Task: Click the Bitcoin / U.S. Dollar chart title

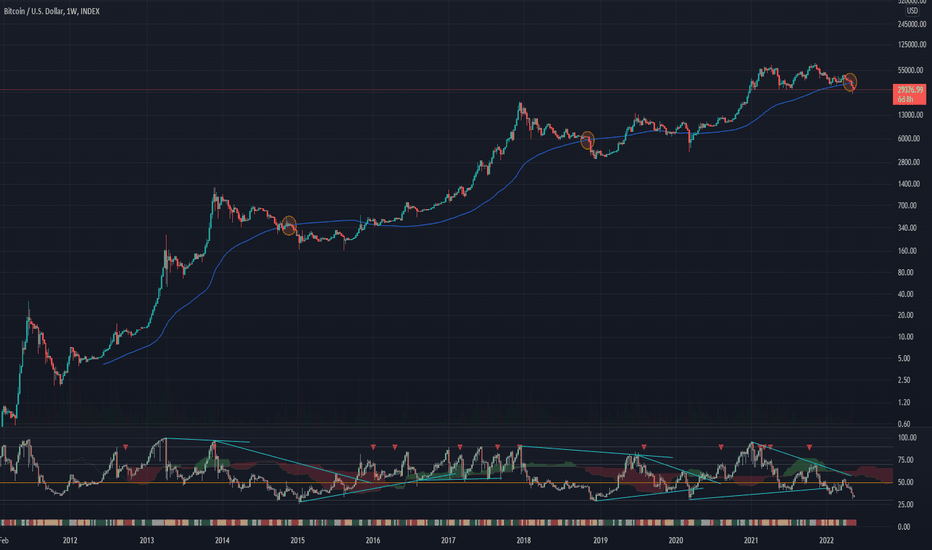Action: click(x=52, y=11)
